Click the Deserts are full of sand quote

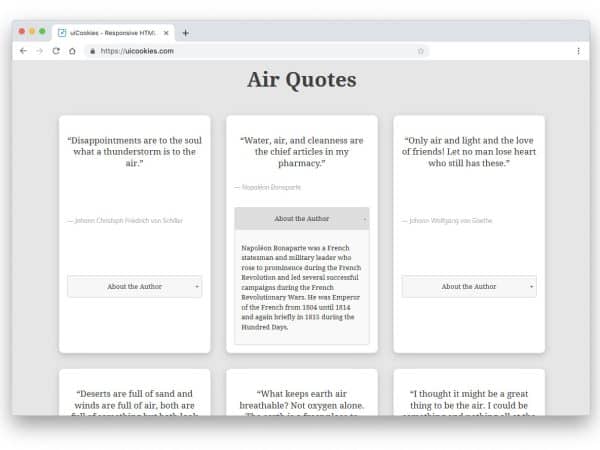click(x=135, y=402)
